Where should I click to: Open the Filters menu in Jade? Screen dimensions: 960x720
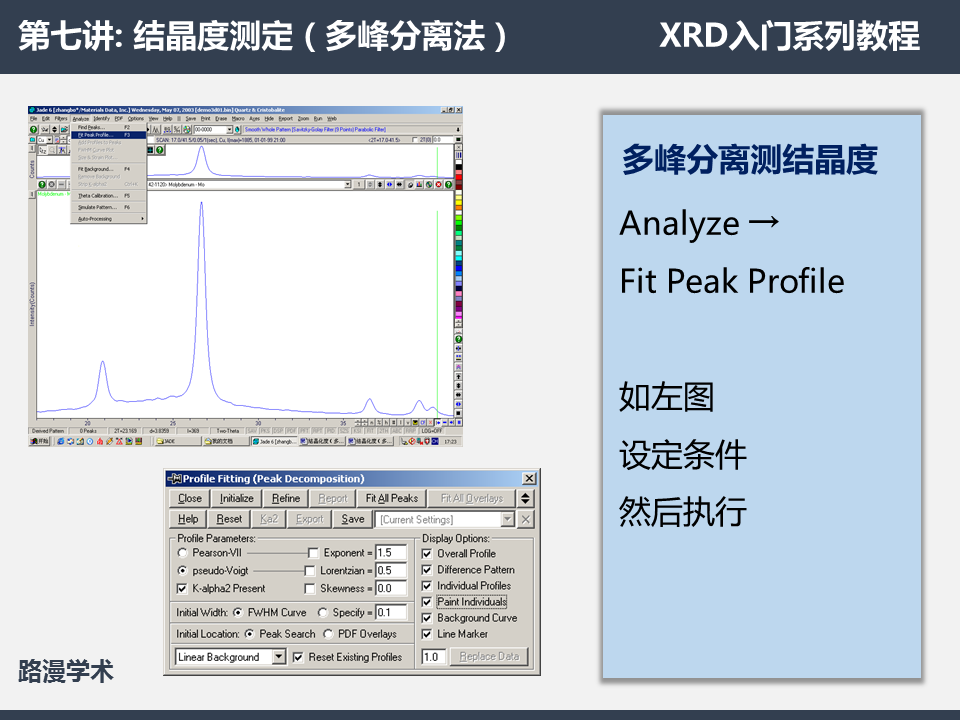(61, 119)
